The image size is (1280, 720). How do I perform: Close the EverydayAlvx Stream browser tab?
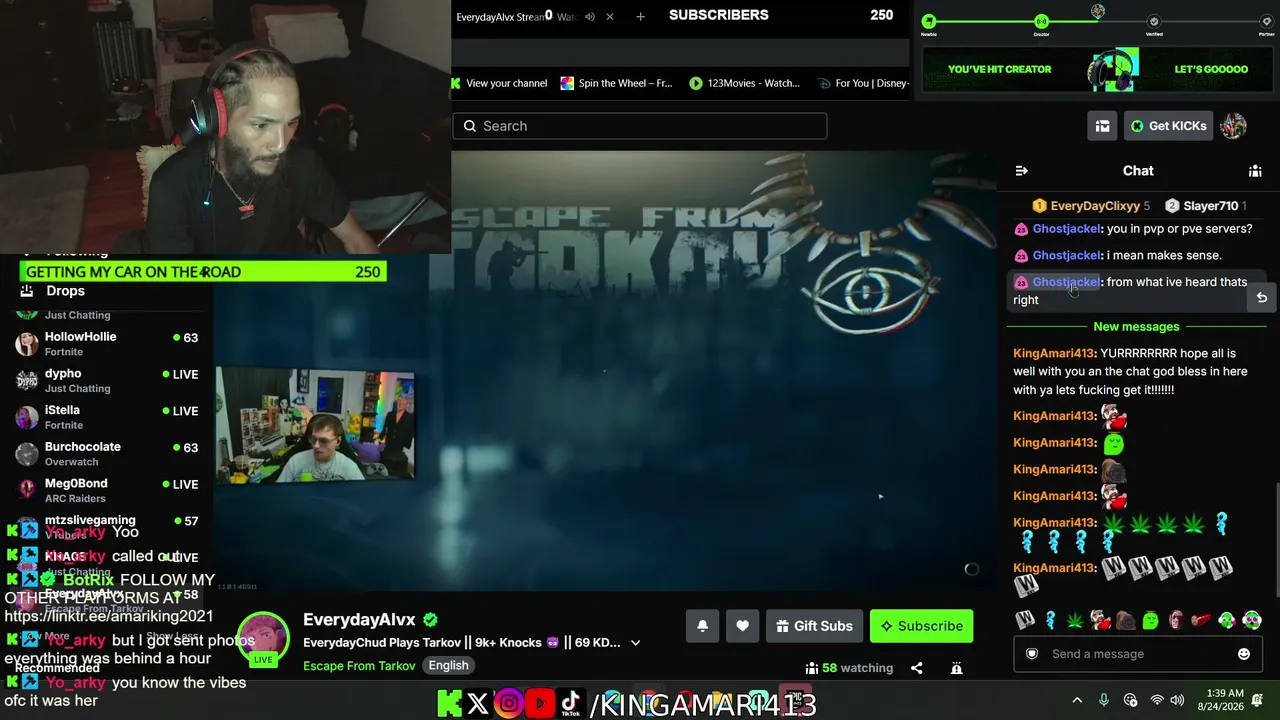coord(610,17)
